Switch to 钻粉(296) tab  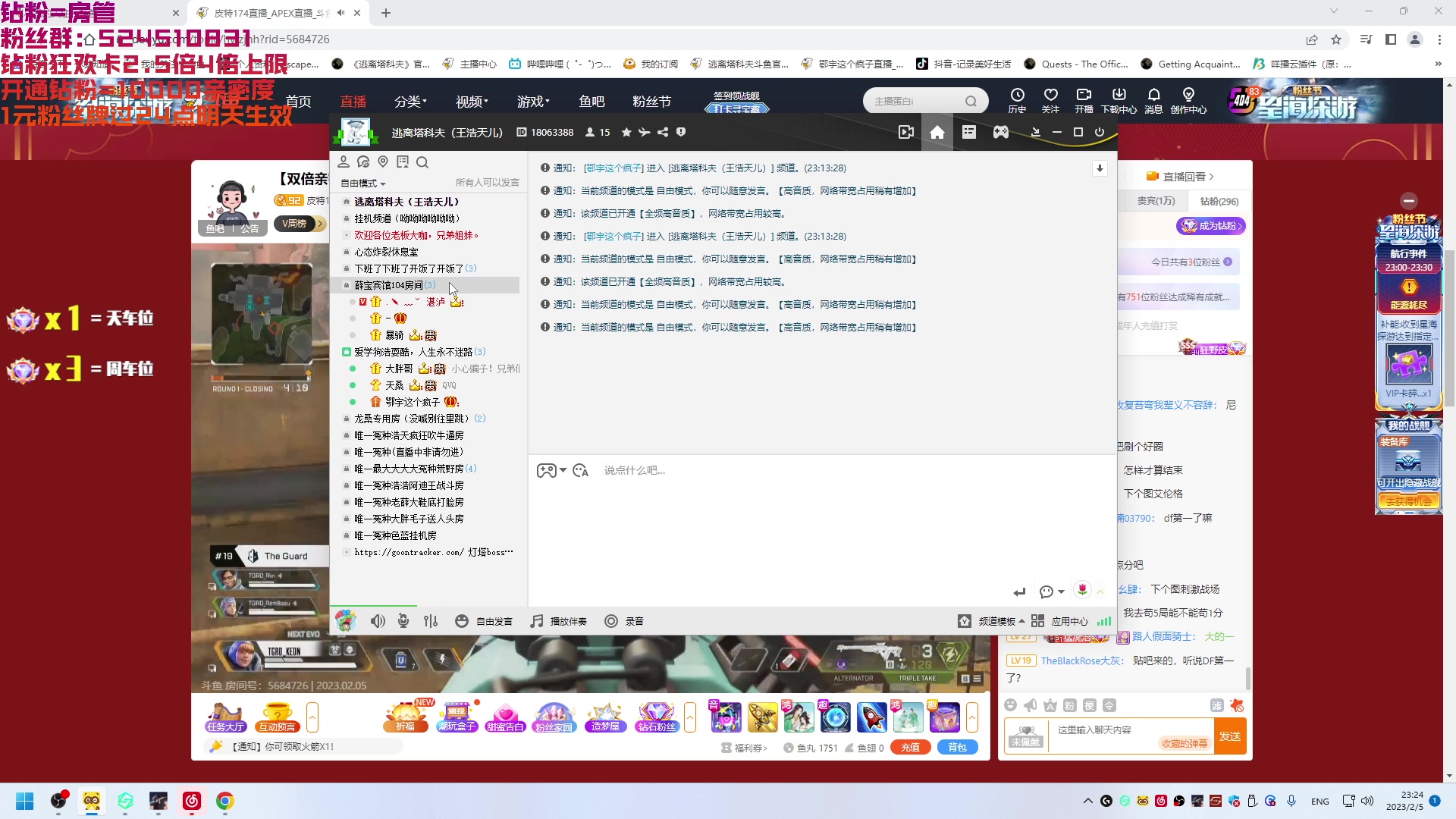click(x=1219, y=201)
